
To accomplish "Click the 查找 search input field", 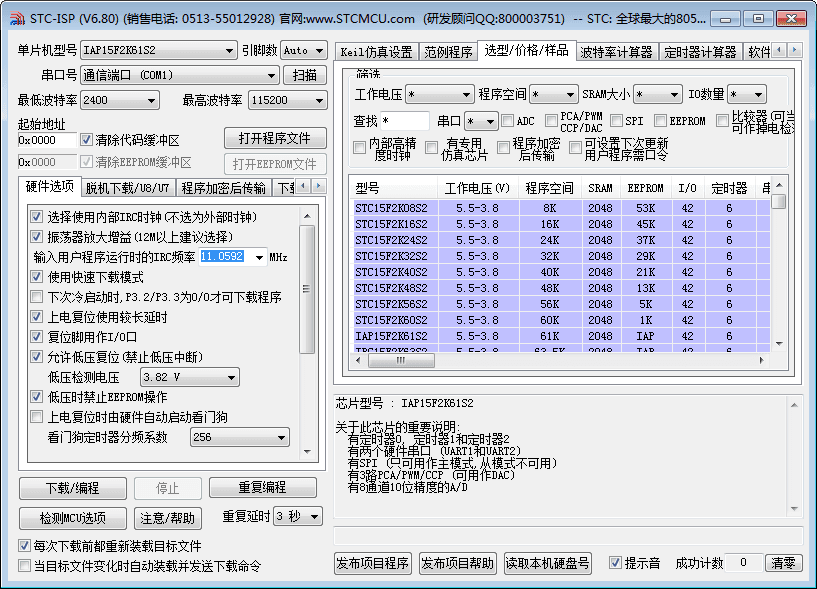I will 405,121.
